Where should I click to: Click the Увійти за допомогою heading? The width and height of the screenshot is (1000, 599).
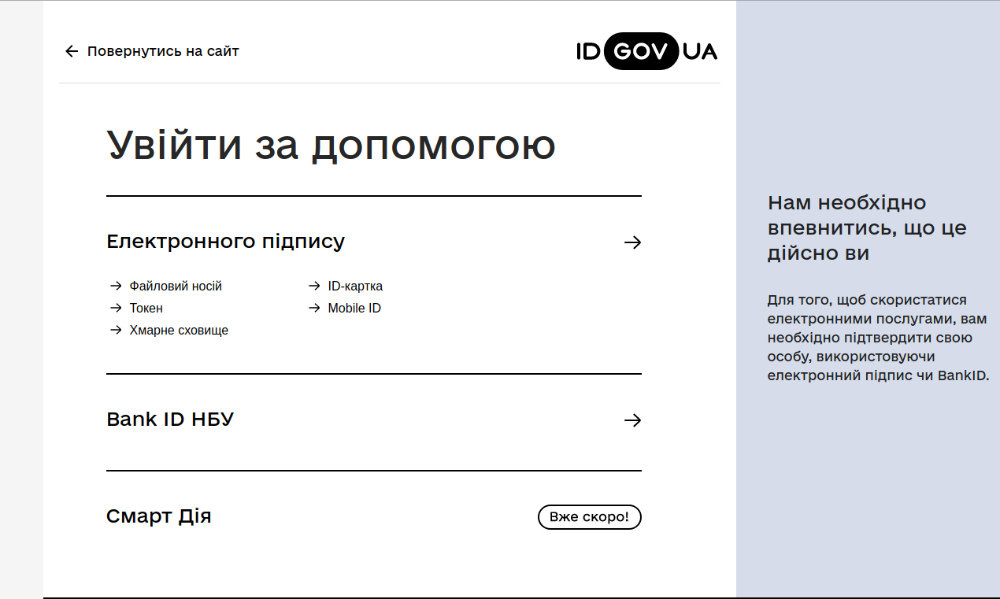tap(331, 145)
